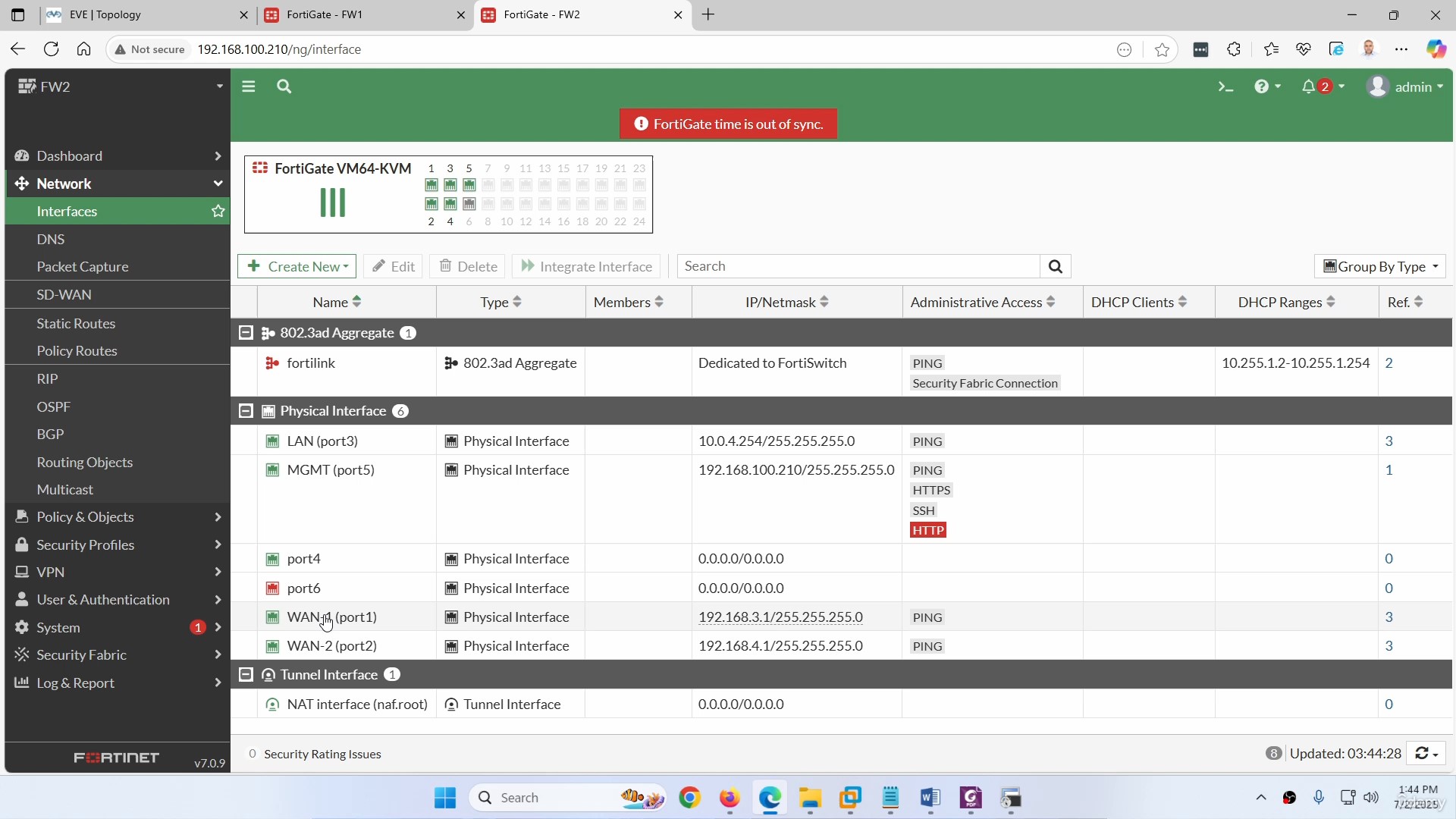Click the faceplate port 5 icon

(469, 185)
